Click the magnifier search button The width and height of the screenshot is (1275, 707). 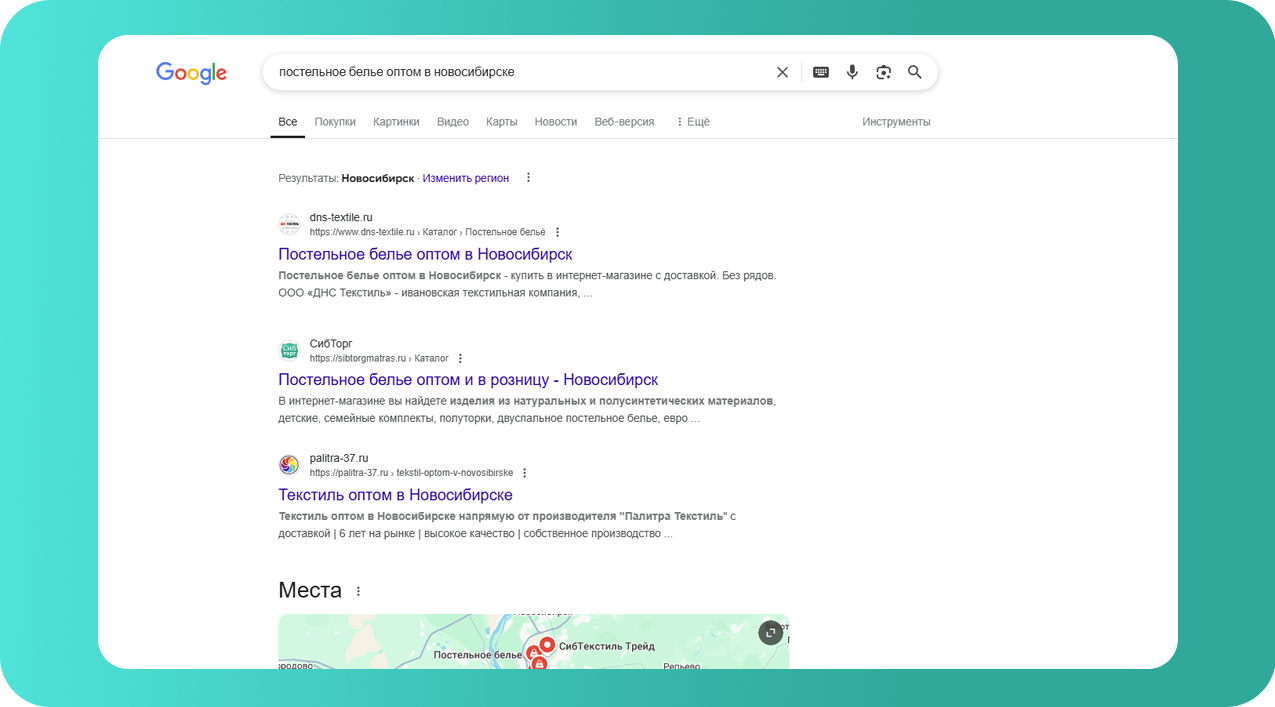[914, 72]
